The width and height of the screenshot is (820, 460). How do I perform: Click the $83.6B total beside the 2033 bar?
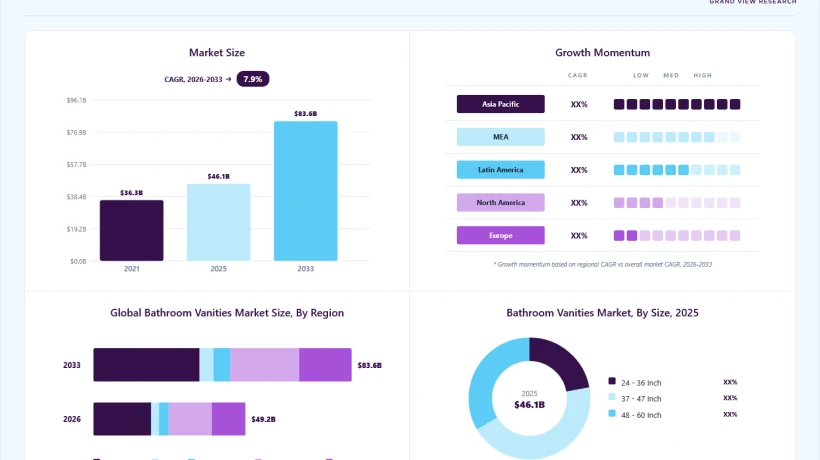[370, 365]
